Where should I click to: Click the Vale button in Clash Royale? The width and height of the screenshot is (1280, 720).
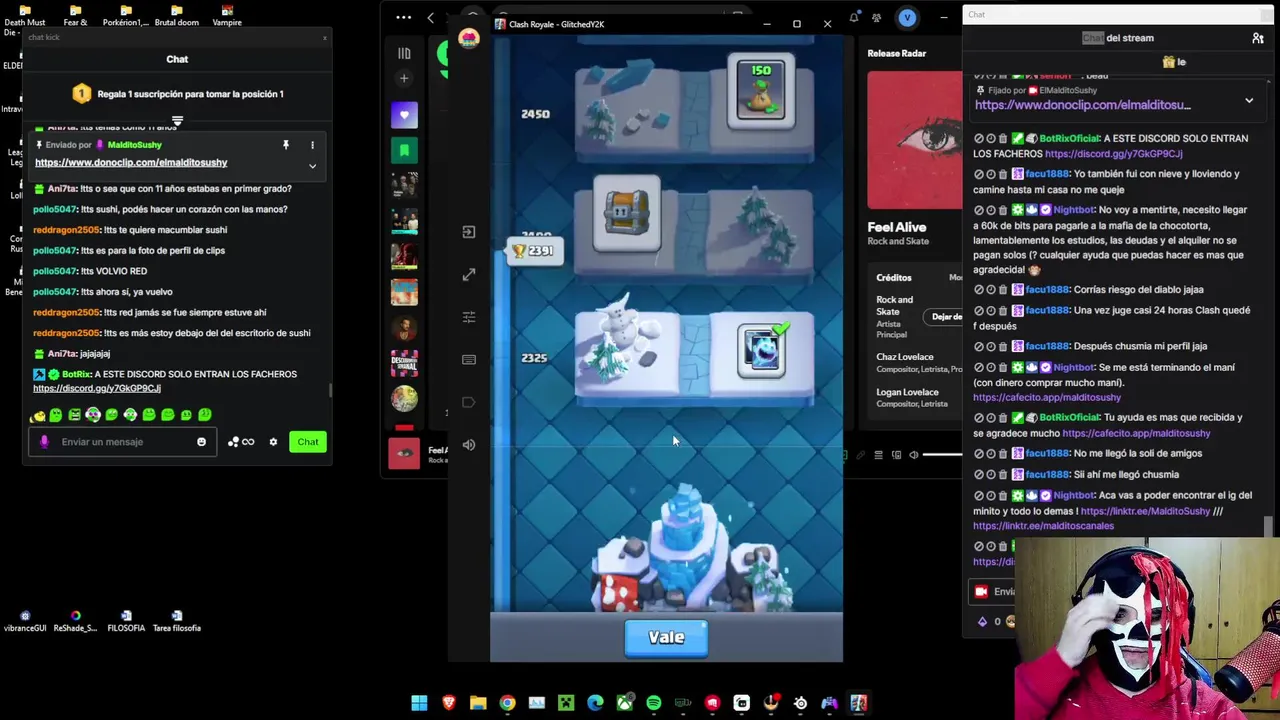(666, 637)
